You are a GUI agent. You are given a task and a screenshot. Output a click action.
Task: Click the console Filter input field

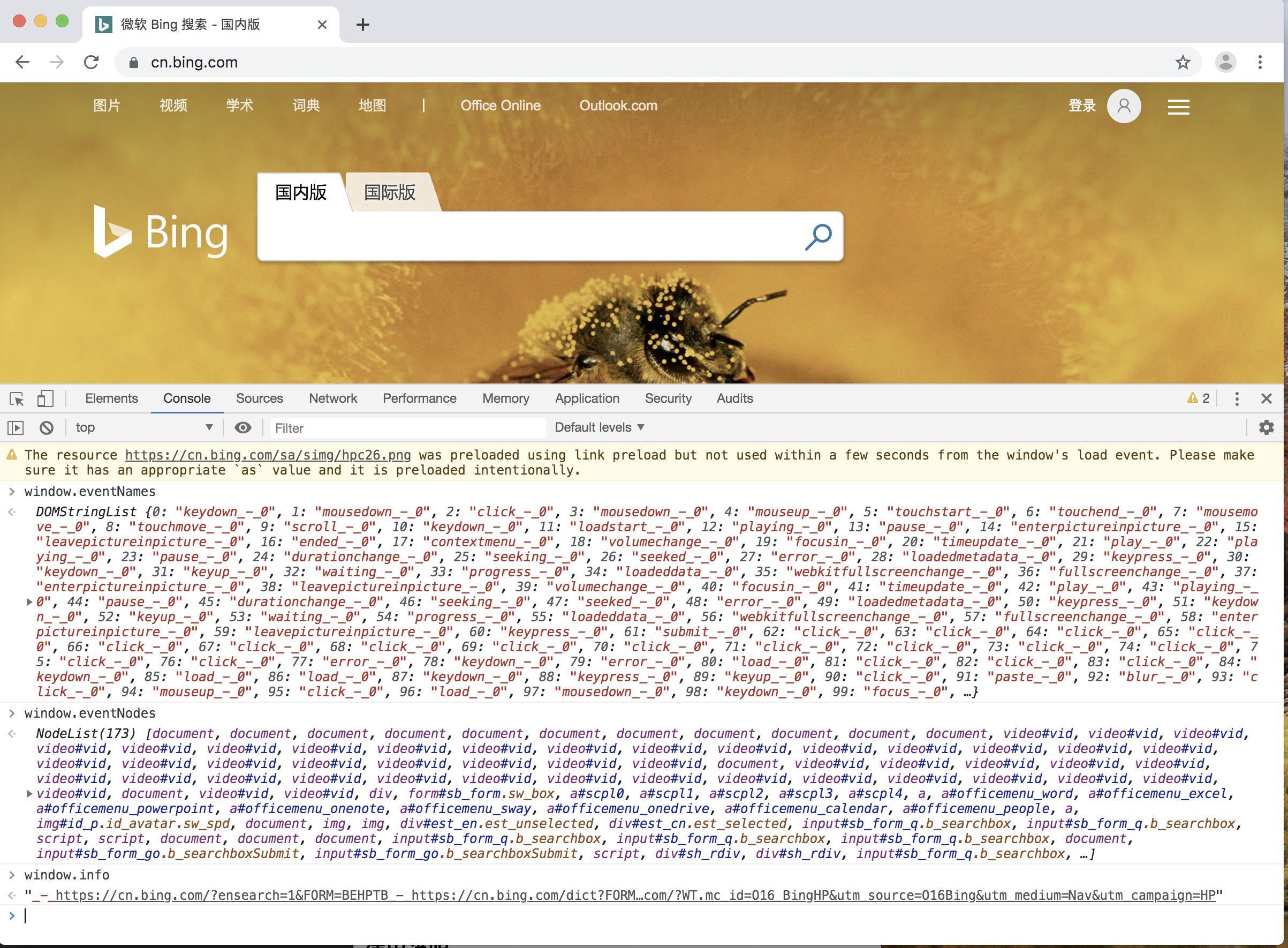[407, 428]
